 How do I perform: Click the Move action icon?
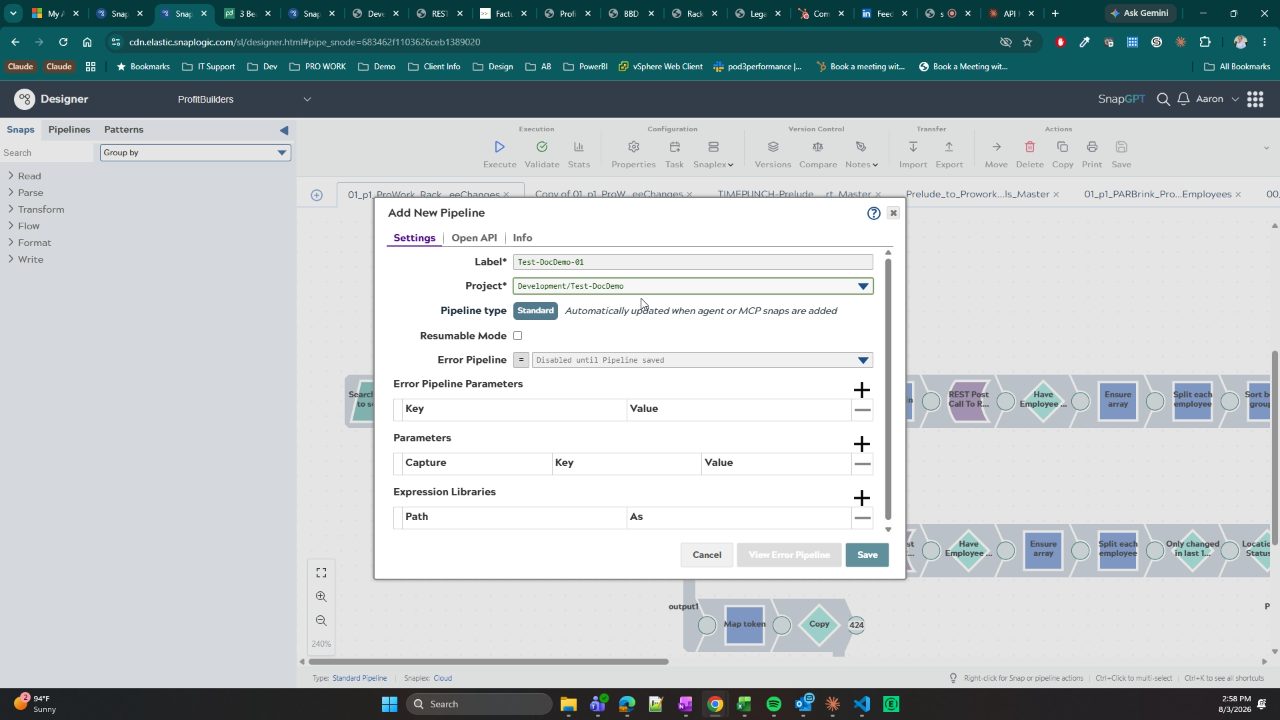996,147
